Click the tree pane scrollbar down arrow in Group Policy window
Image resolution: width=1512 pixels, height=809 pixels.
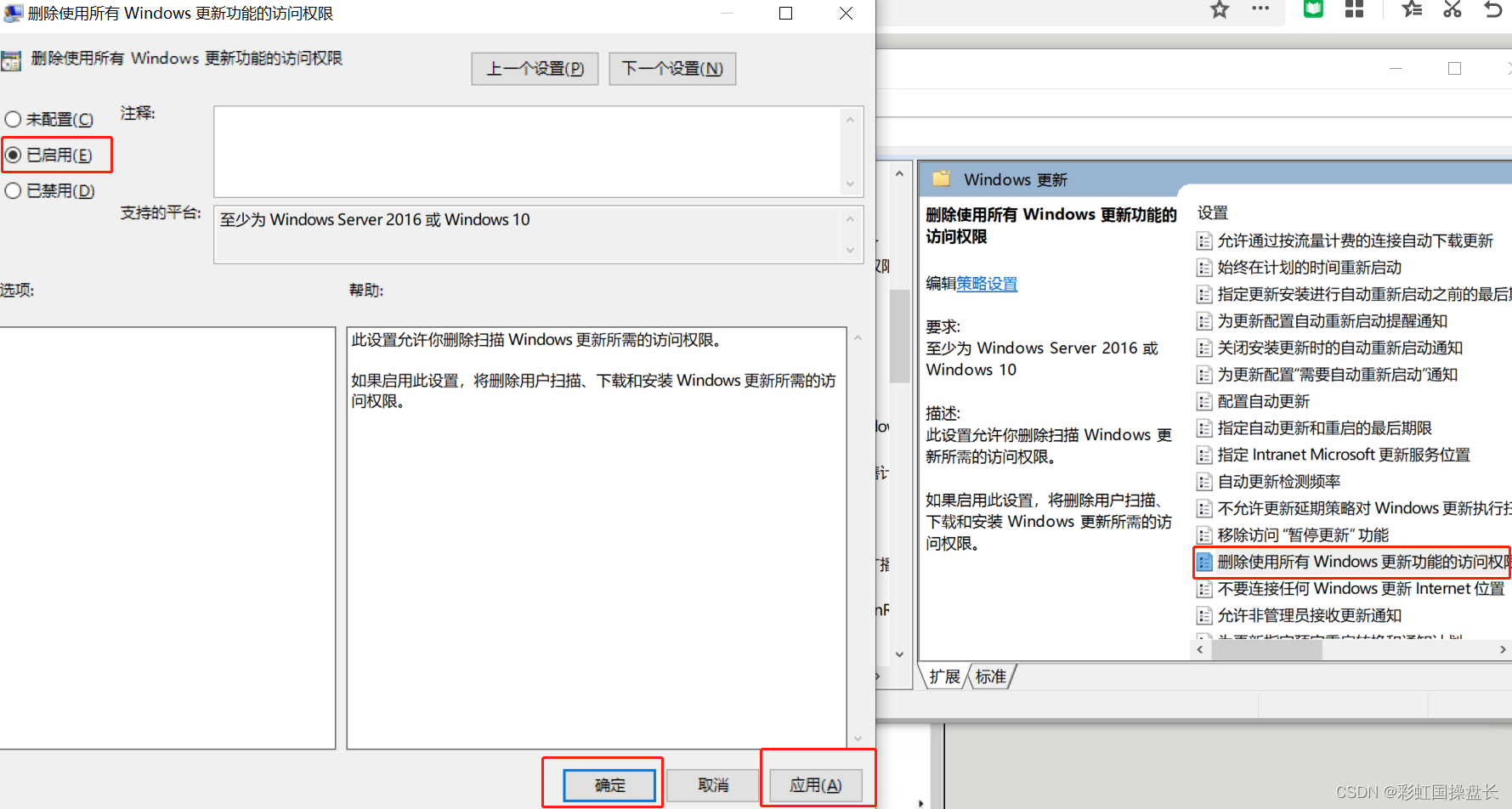[x=899, y=654]
